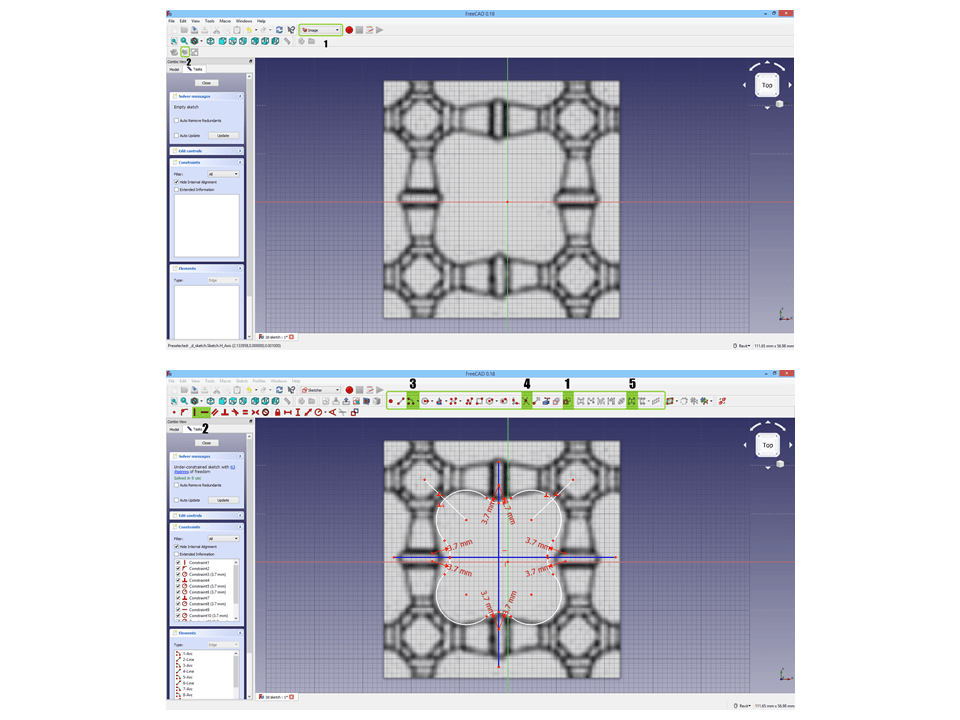The width and height of the screenshot is (960, 720).
Task: Select the Create rectangle tool in Sketcher window
Action: (479, 401)
